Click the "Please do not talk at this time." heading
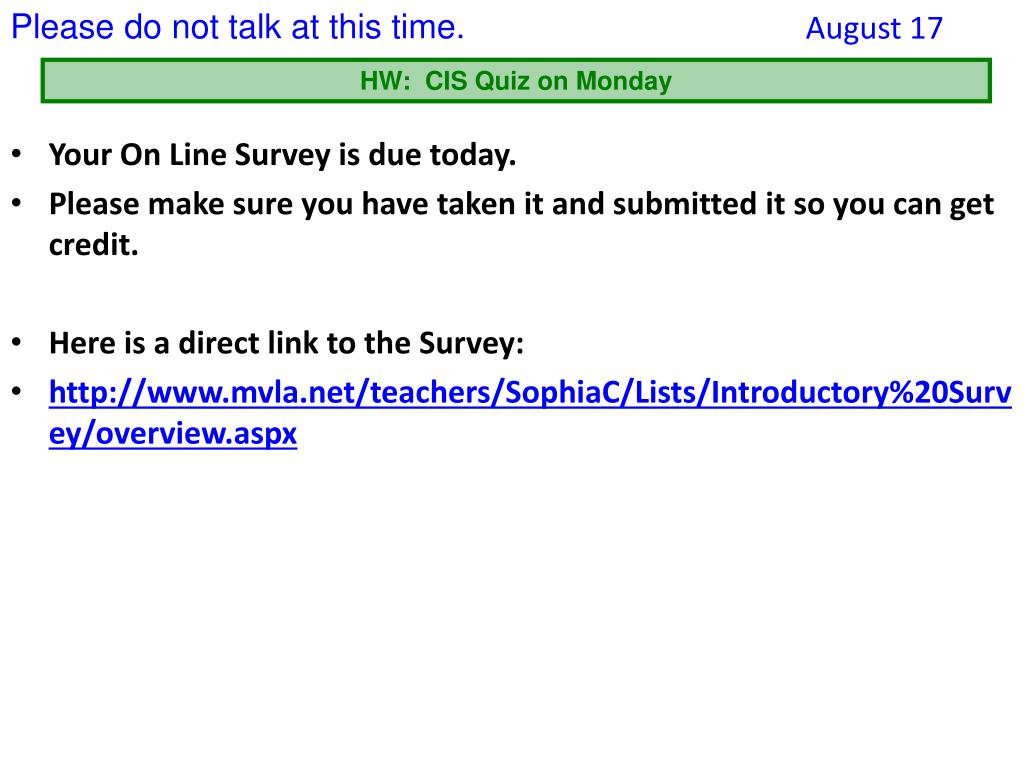The height and width of the screenshot is (768, 1024). [238, 28]
